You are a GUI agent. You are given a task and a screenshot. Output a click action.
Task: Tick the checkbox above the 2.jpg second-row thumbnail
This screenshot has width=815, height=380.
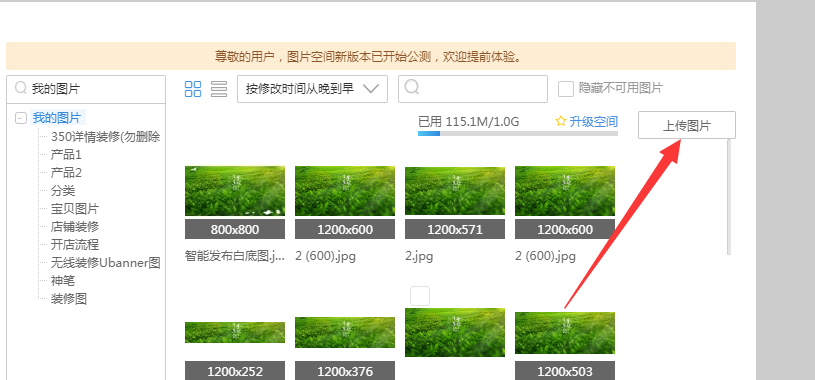click(x=420, y=296)
